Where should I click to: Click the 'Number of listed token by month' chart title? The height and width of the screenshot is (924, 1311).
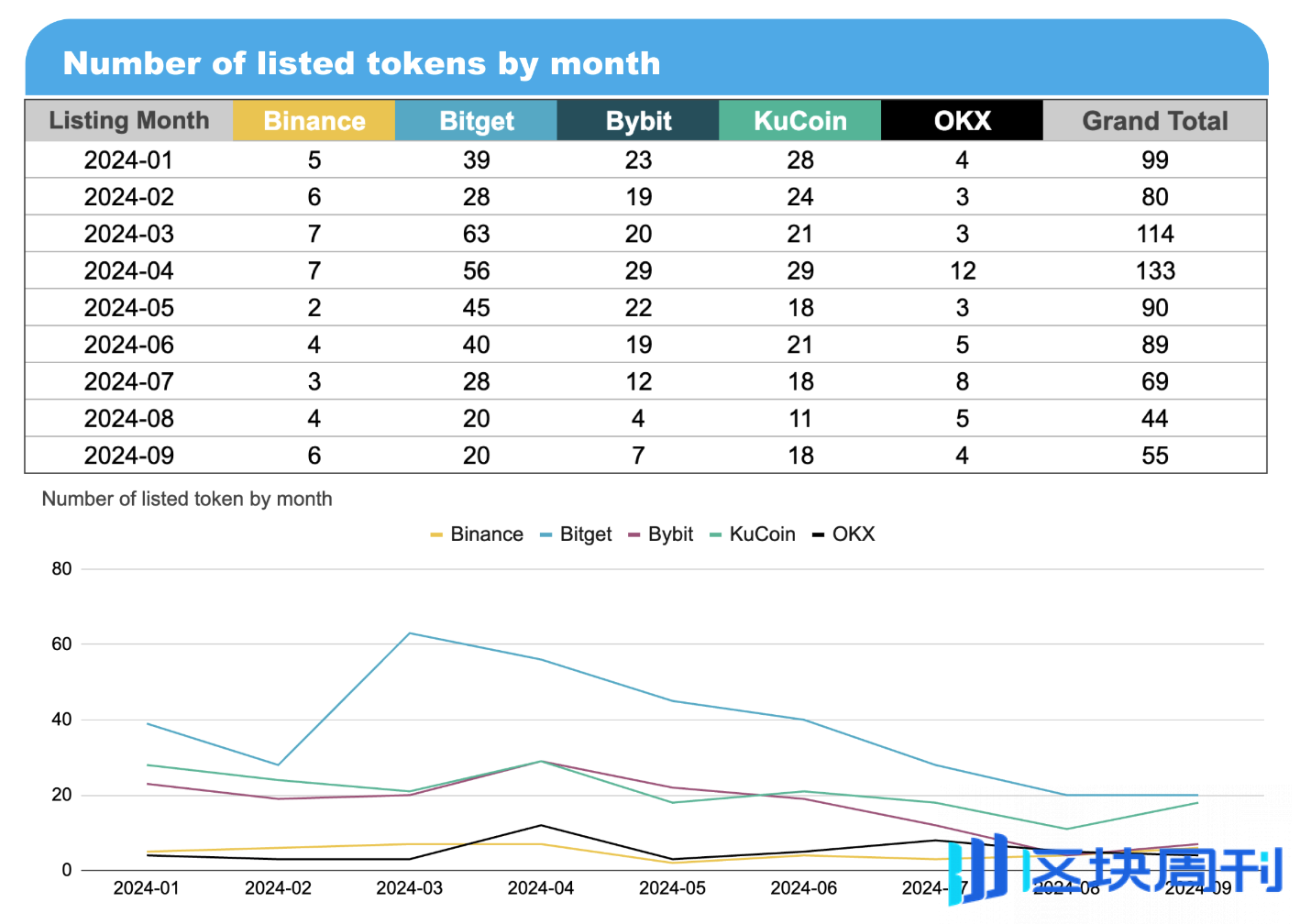click(187, 499)
